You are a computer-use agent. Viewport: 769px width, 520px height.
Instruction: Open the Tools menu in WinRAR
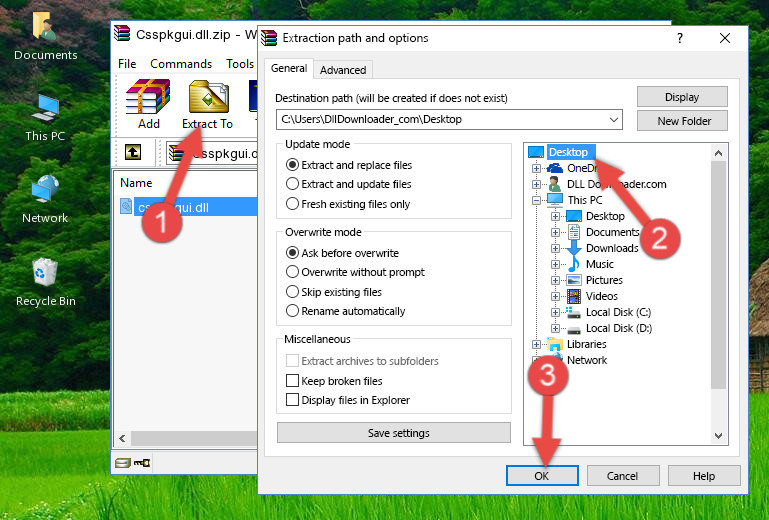[240, 64]
